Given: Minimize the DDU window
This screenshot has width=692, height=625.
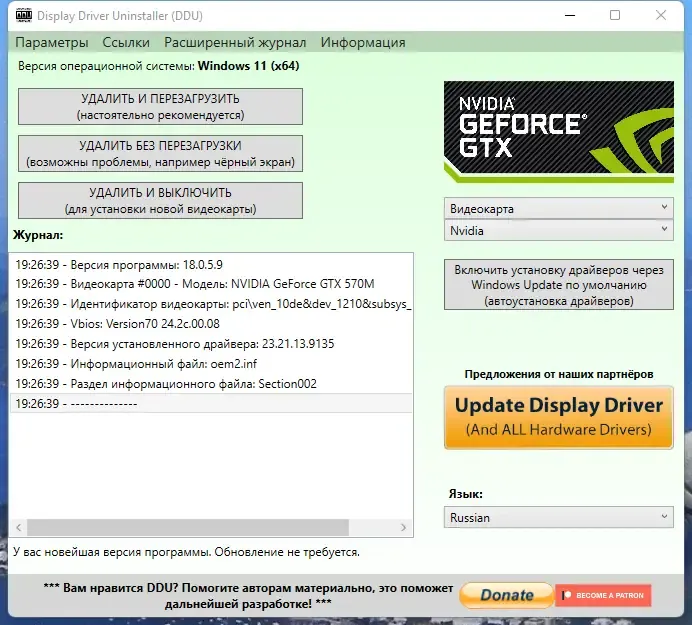Looking at the screenshot, I should (570, 15).
